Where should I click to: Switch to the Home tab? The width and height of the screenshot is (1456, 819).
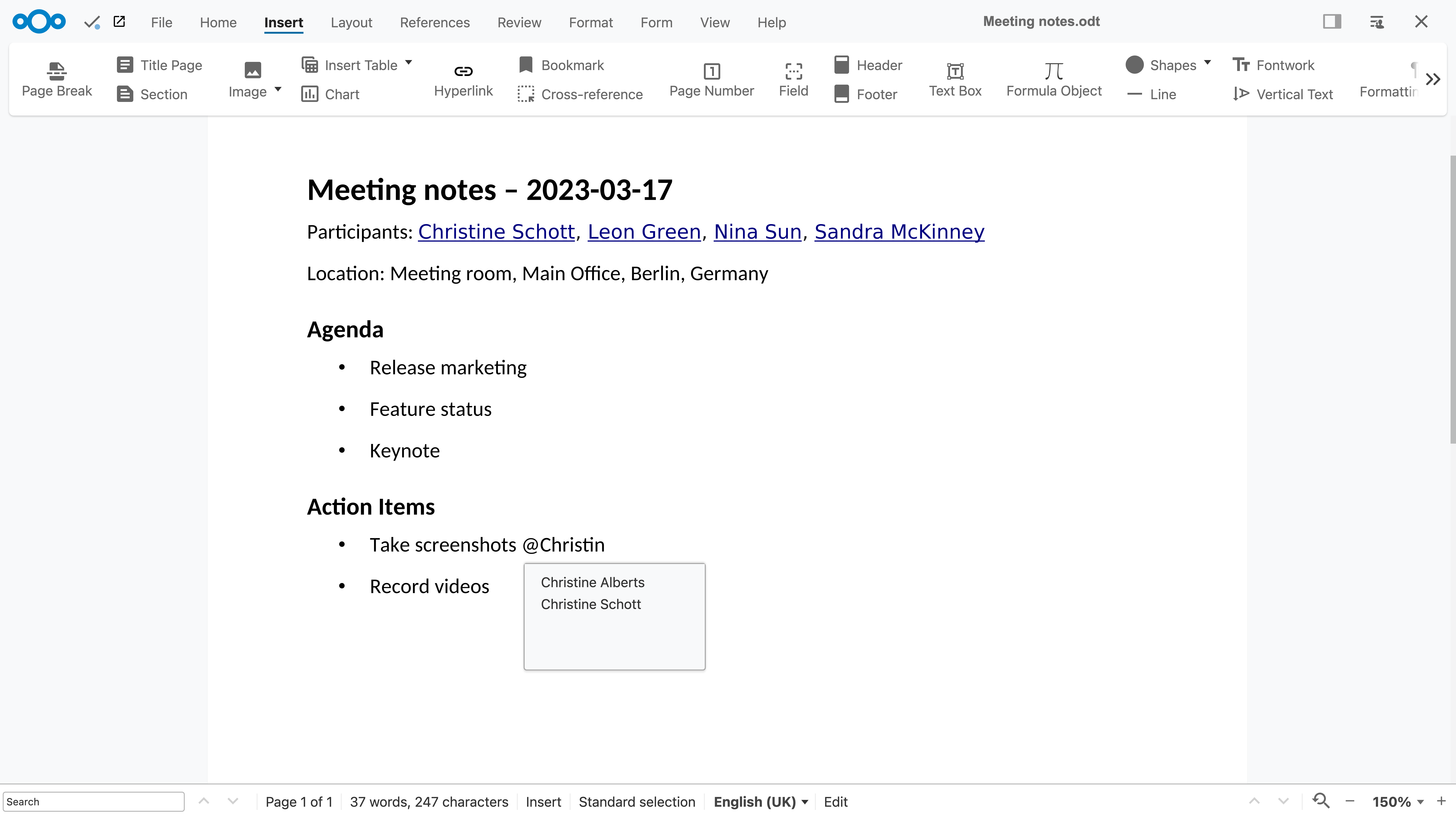[218, 22]
